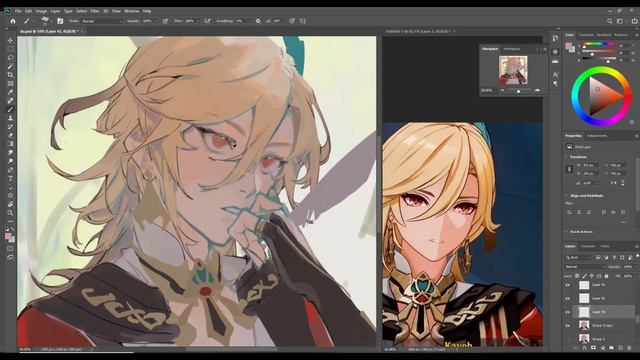The height and width of the screenshot is (360, 640).
Task: Select the Lasso tool
Action: (11, 58)
